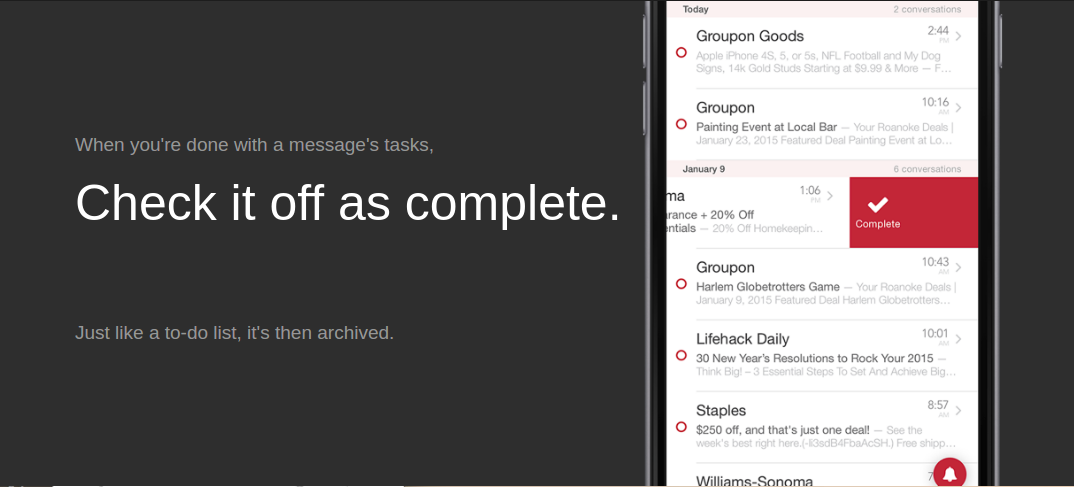Click the white checkmark above Complete
The width and height of the screenshot is (1074, 487).
(877, 203)
